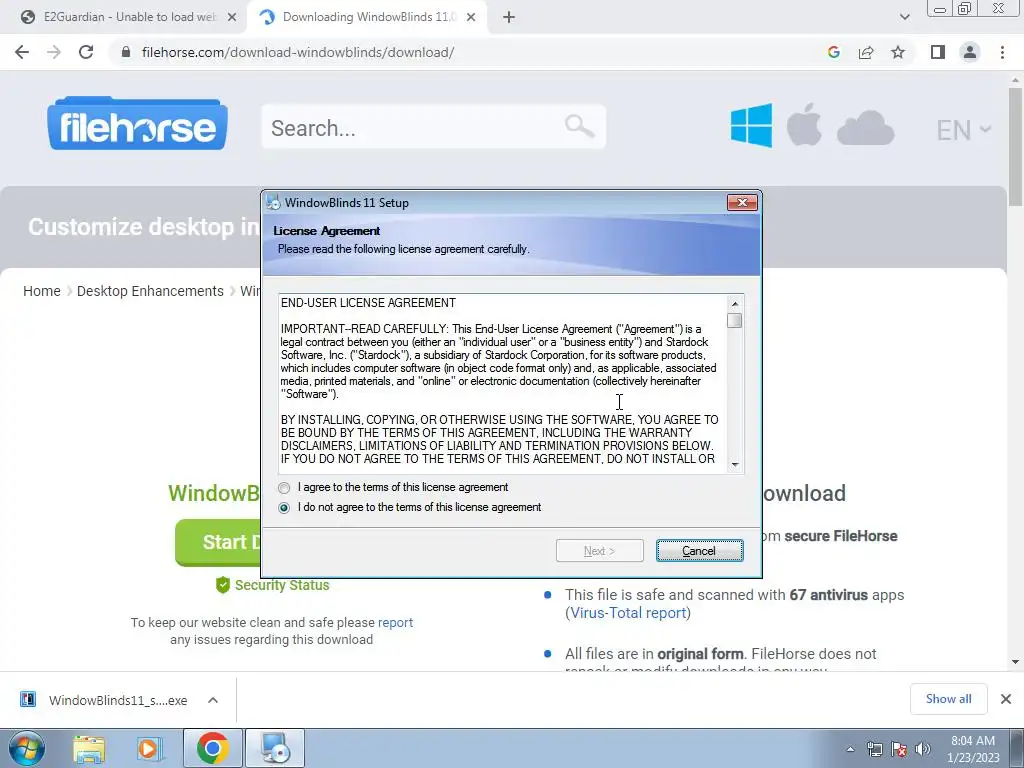Click the license agreement scrollbar thumb
The image size is (1024, 768).
735,321
